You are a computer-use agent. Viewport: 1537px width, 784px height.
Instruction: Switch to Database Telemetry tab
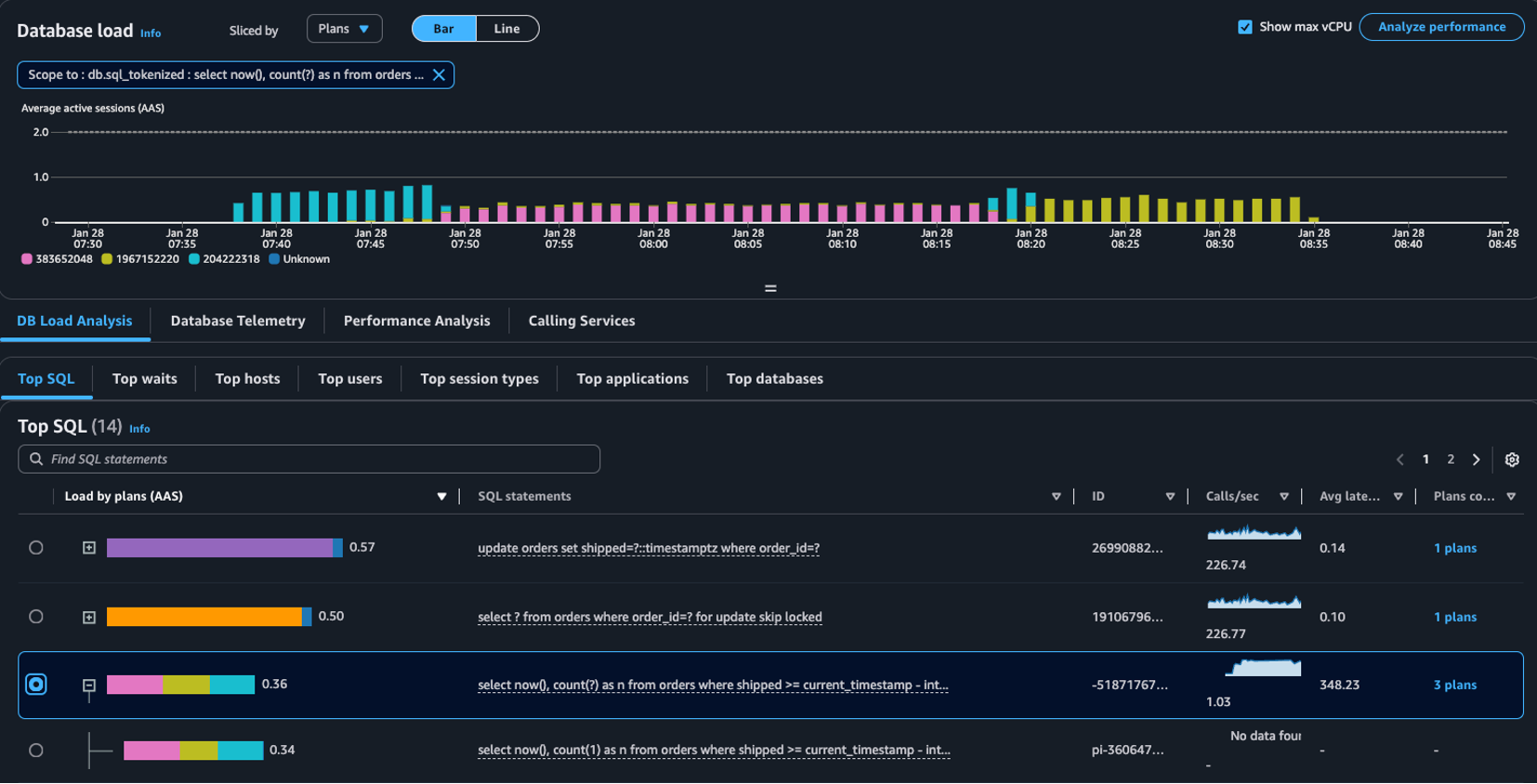tap(238, 320)
